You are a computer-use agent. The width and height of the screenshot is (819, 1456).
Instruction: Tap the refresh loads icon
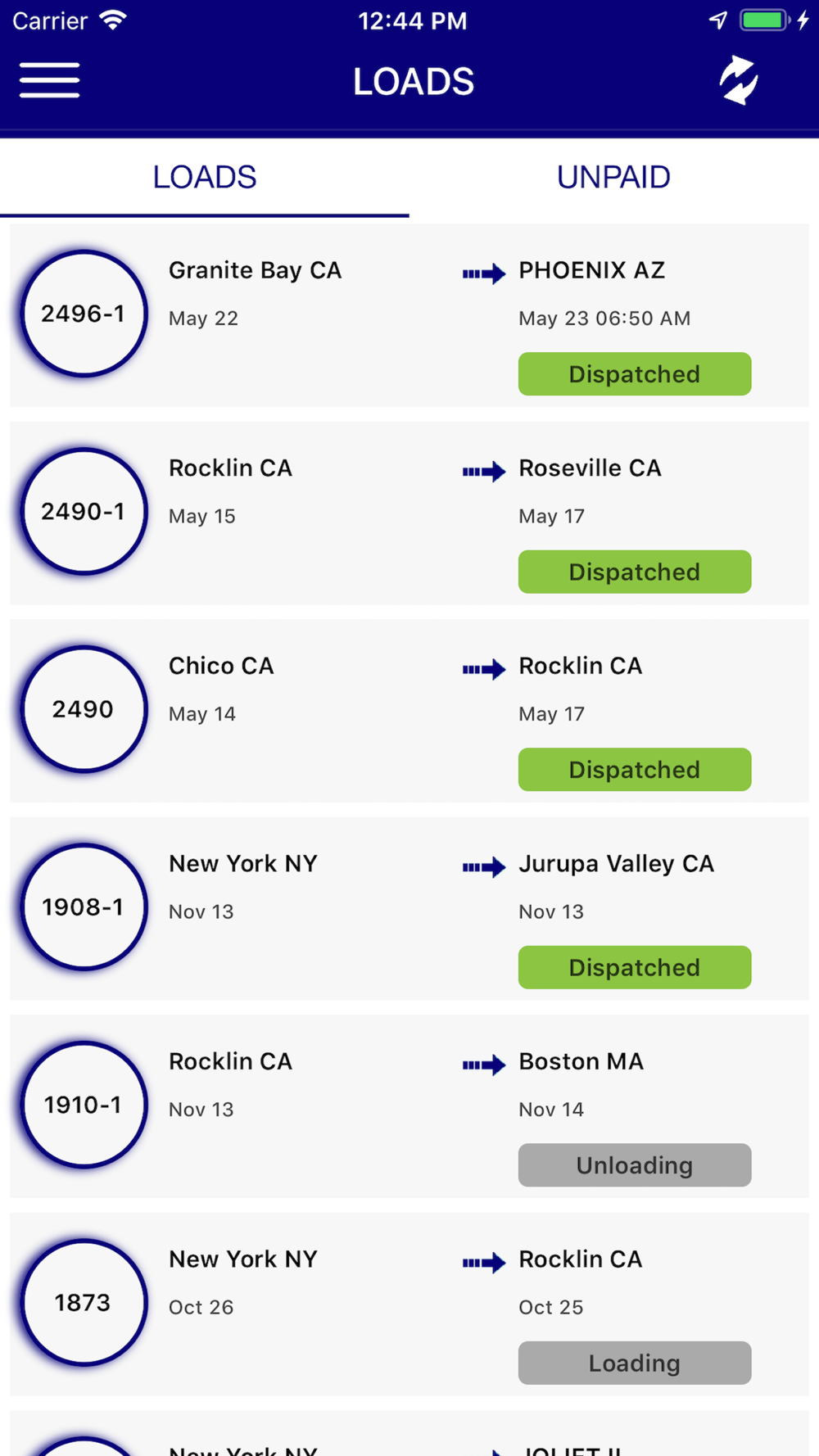coord(738,80)
